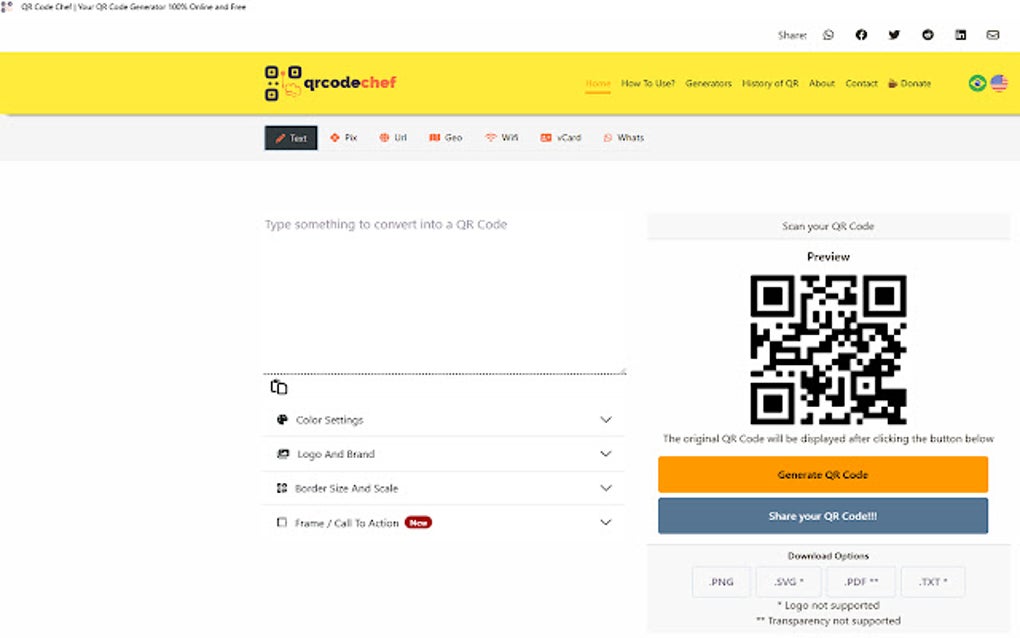Viewport: 1020px width, 638px height.
Task: Open the Frame / Call To Action section
Action: tap(444, 522)
